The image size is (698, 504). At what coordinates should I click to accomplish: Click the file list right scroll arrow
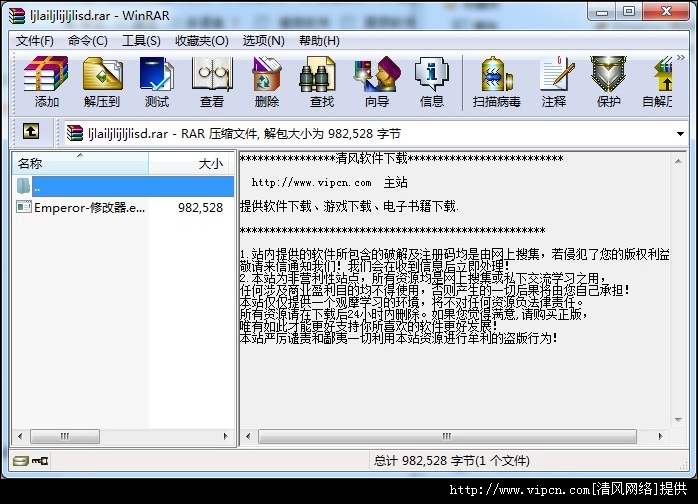pyautogui.click(x=225, y=436)
